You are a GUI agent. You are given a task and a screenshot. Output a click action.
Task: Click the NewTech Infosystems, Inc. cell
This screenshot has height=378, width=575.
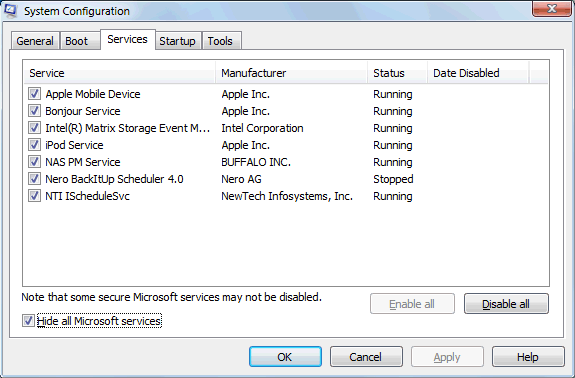click(x=287, y=196)
